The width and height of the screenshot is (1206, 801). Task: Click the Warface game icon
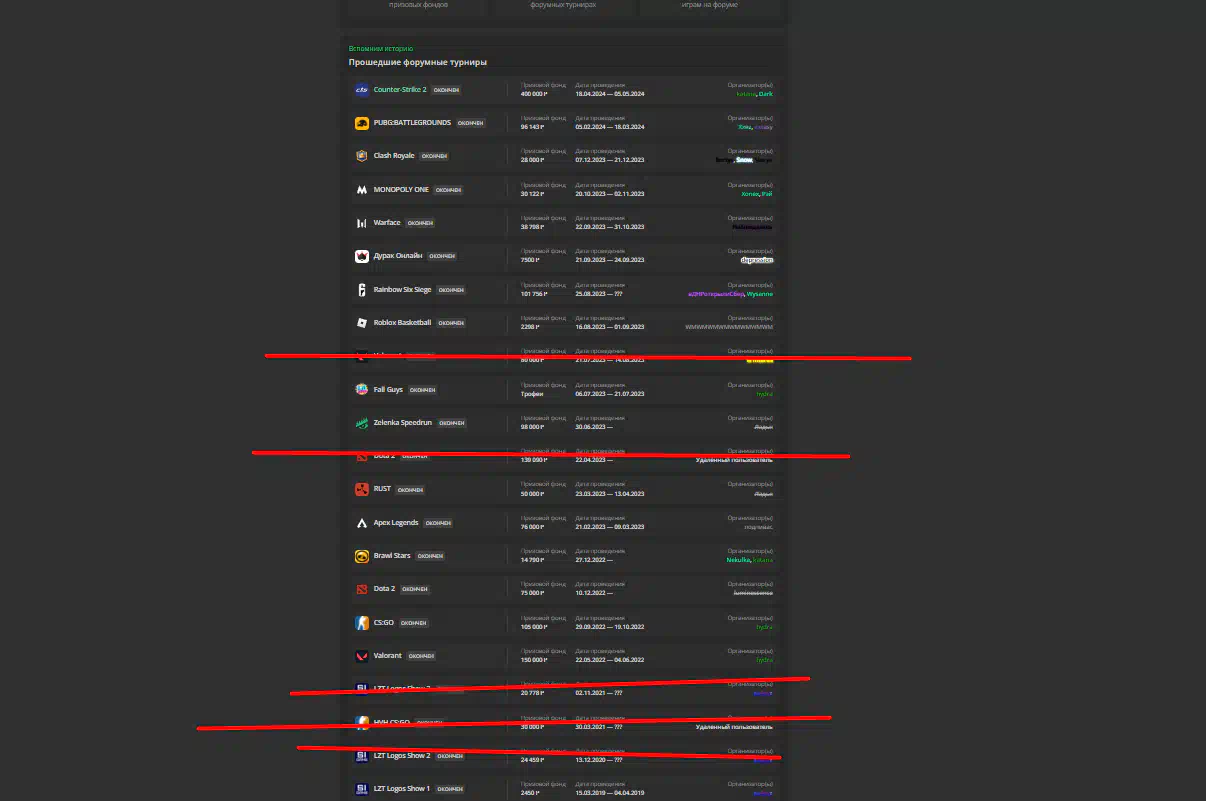coord(362,223)
